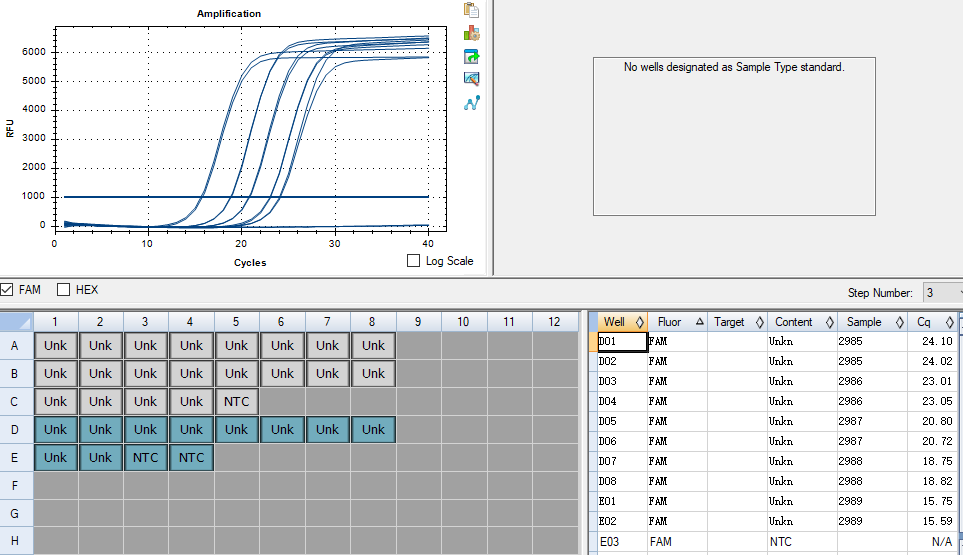Click the Content column header
Viewport: 963px width, 555px height.
(x=801, y=322)
